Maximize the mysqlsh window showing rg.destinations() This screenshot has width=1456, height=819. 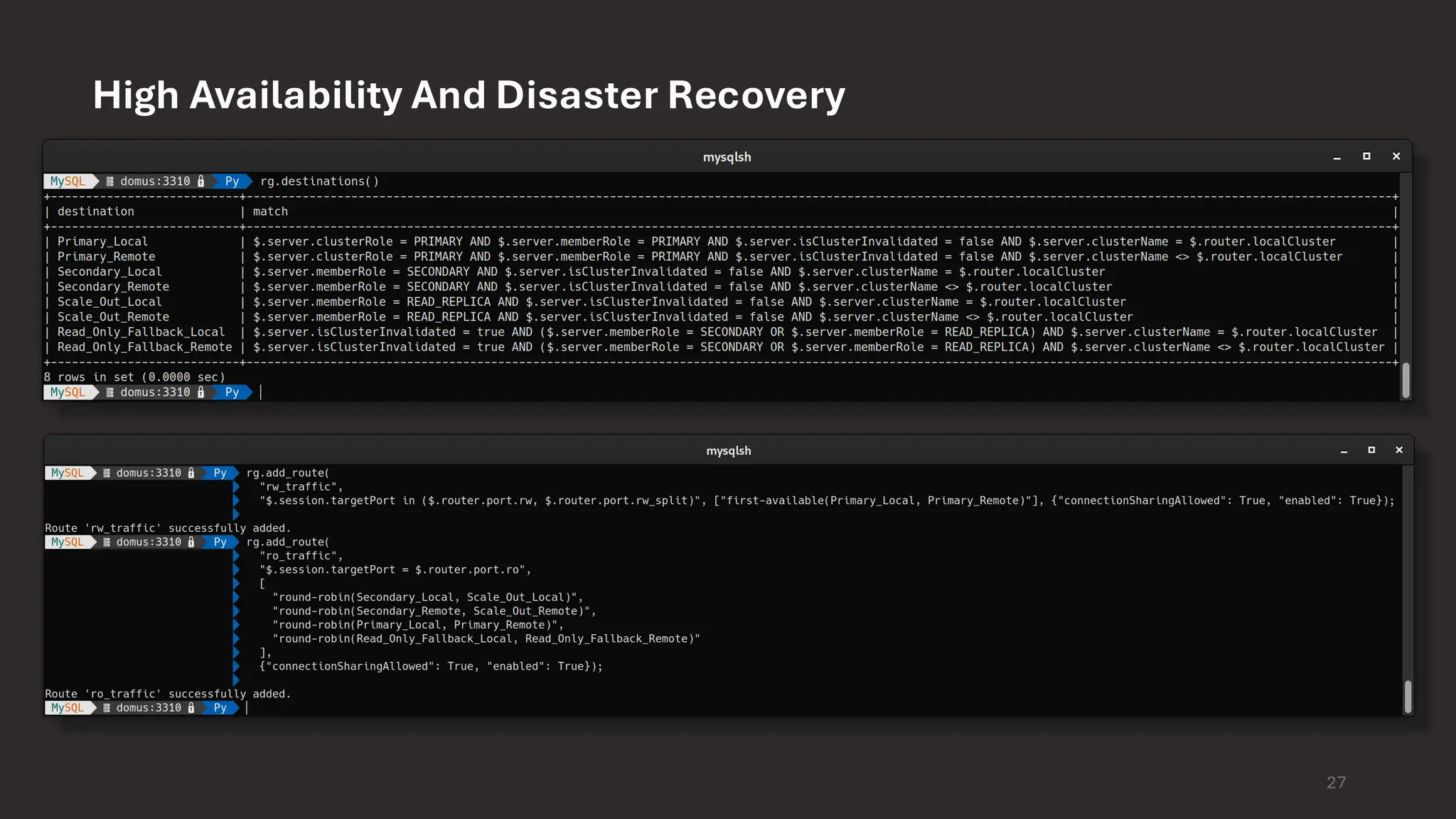[x=1366, y=156]
